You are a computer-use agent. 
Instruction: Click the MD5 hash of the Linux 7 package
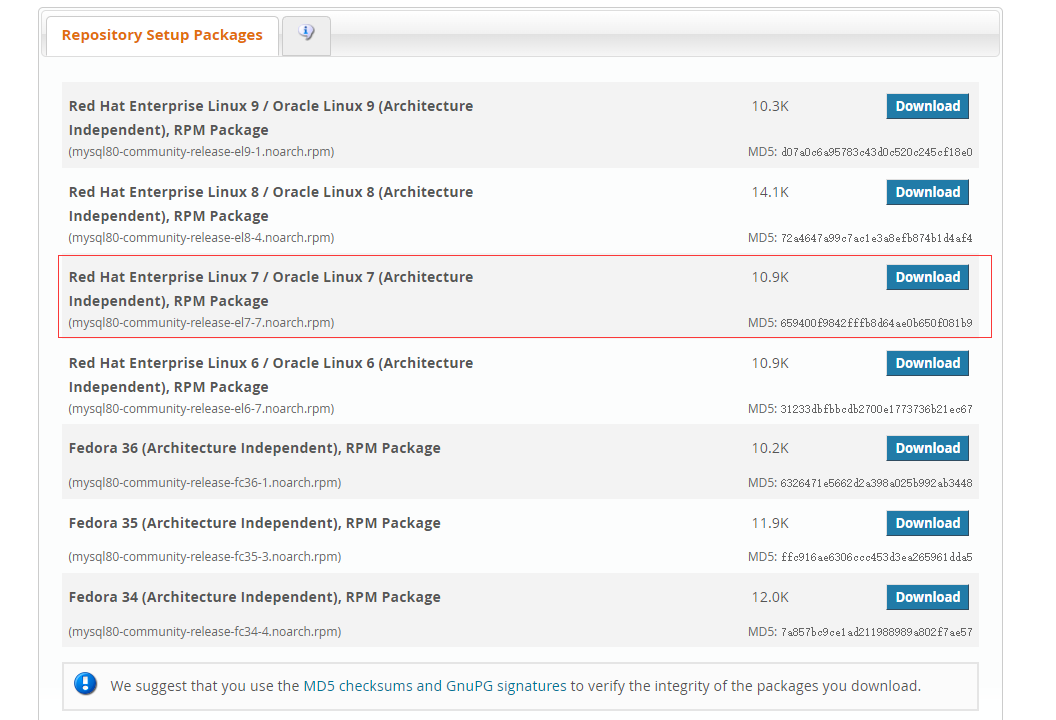876,323
